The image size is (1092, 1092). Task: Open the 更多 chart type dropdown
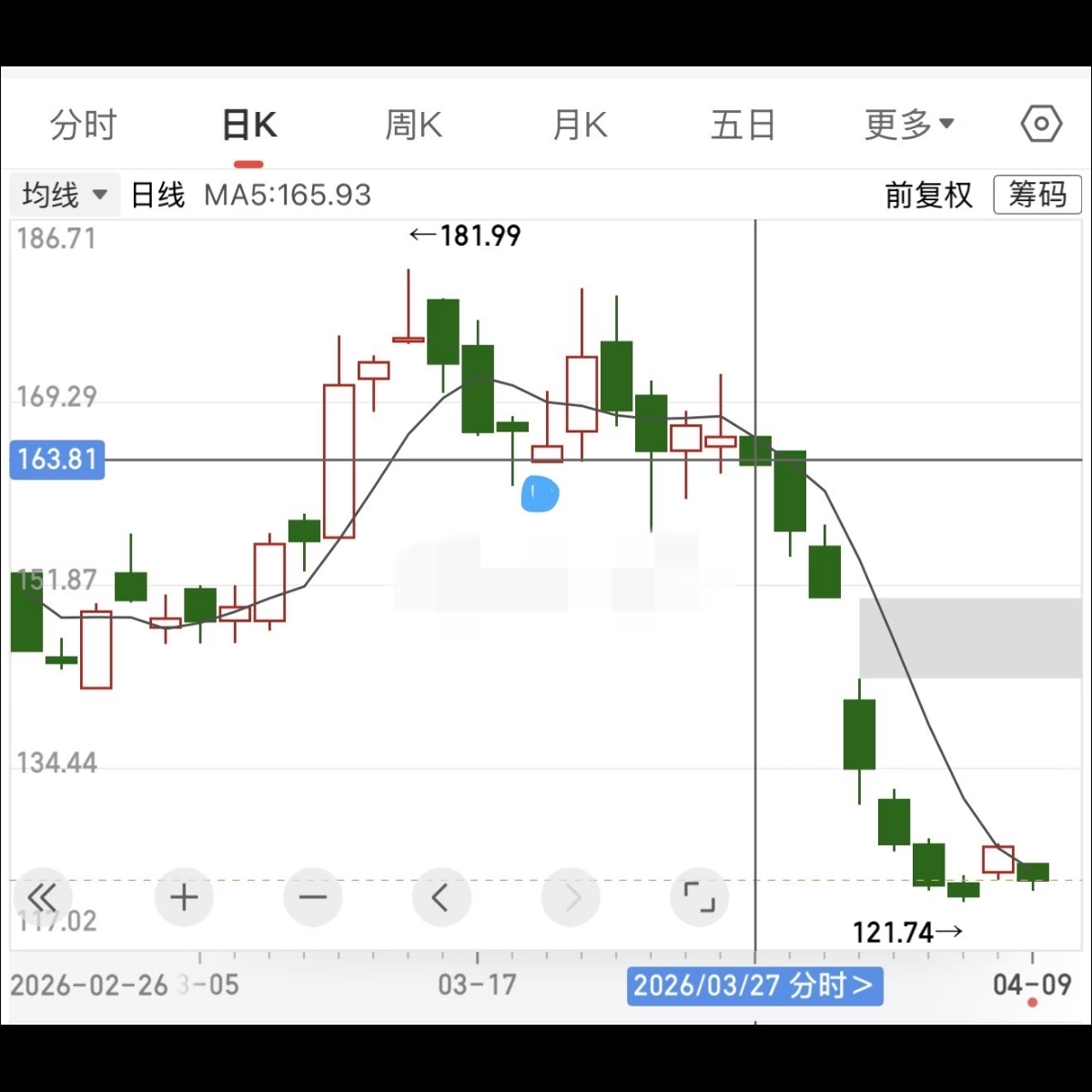pos(908,124)
